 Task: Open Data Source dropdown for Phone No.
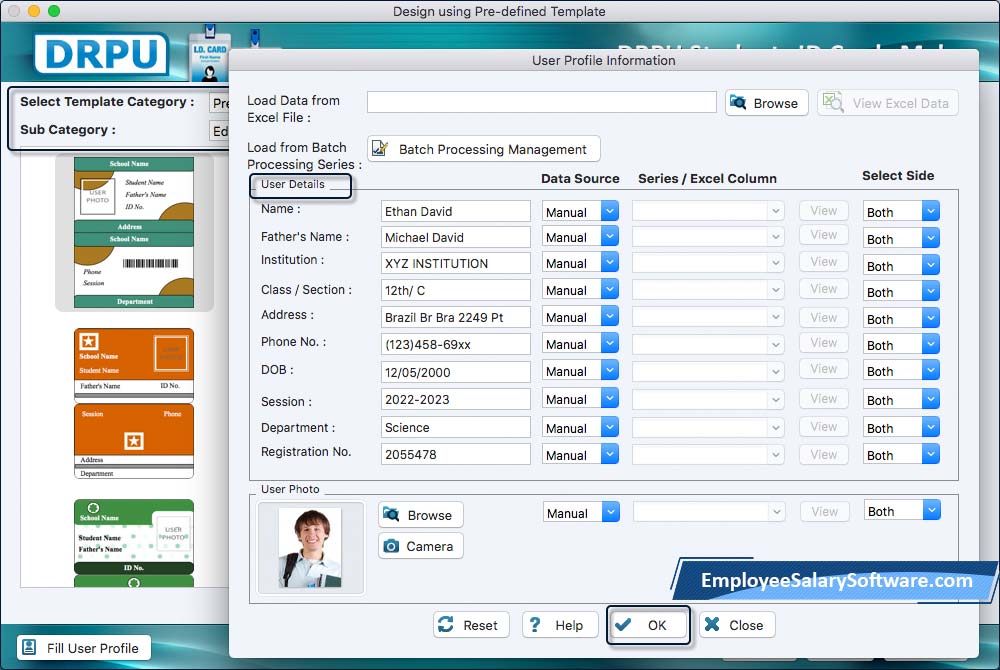point(580,344)
